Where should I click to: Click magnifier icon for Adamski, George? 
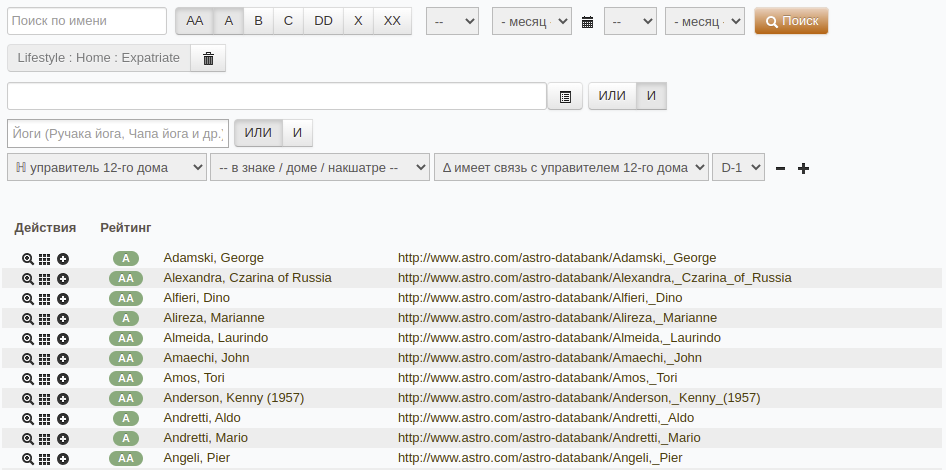(28, 259)
